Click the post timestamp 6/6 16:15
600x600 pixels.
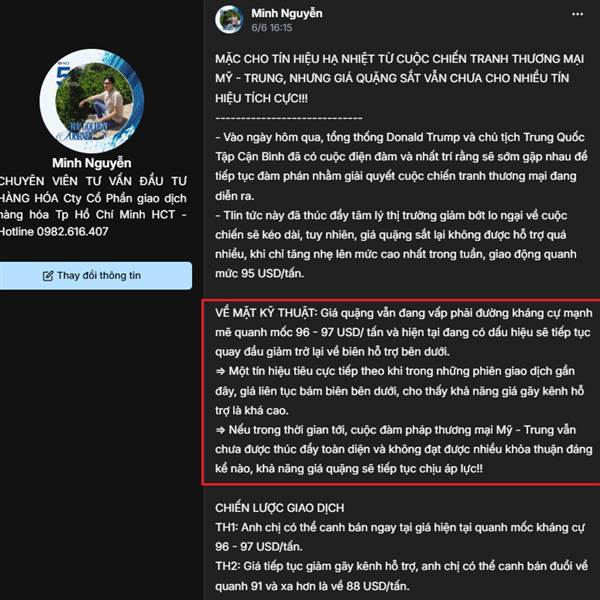click(272, 28)
